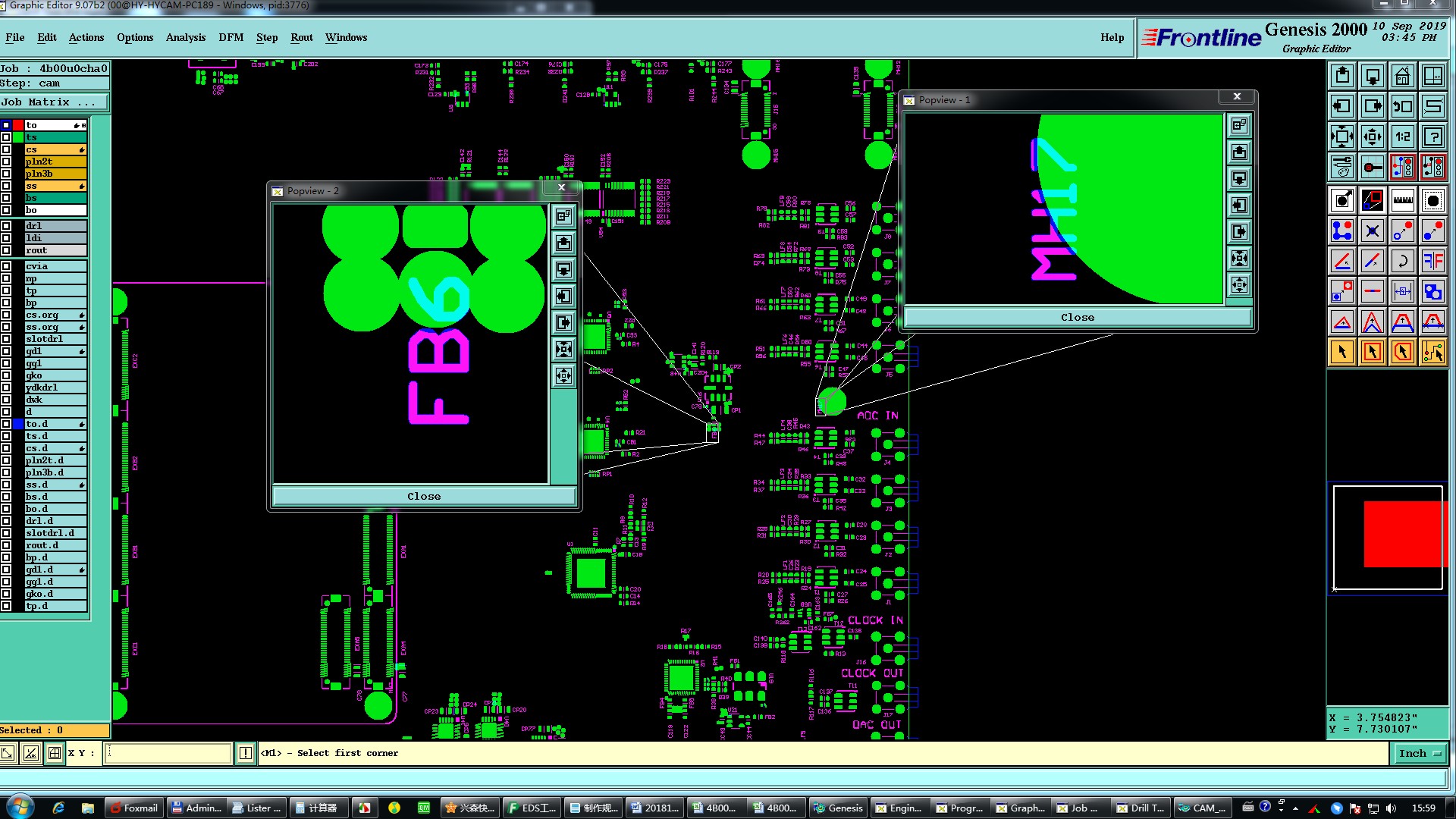Image resolution: width=1456 pixels, height=819 pixels.
Task: Open the Analysis menu
Action: [185, 37]
